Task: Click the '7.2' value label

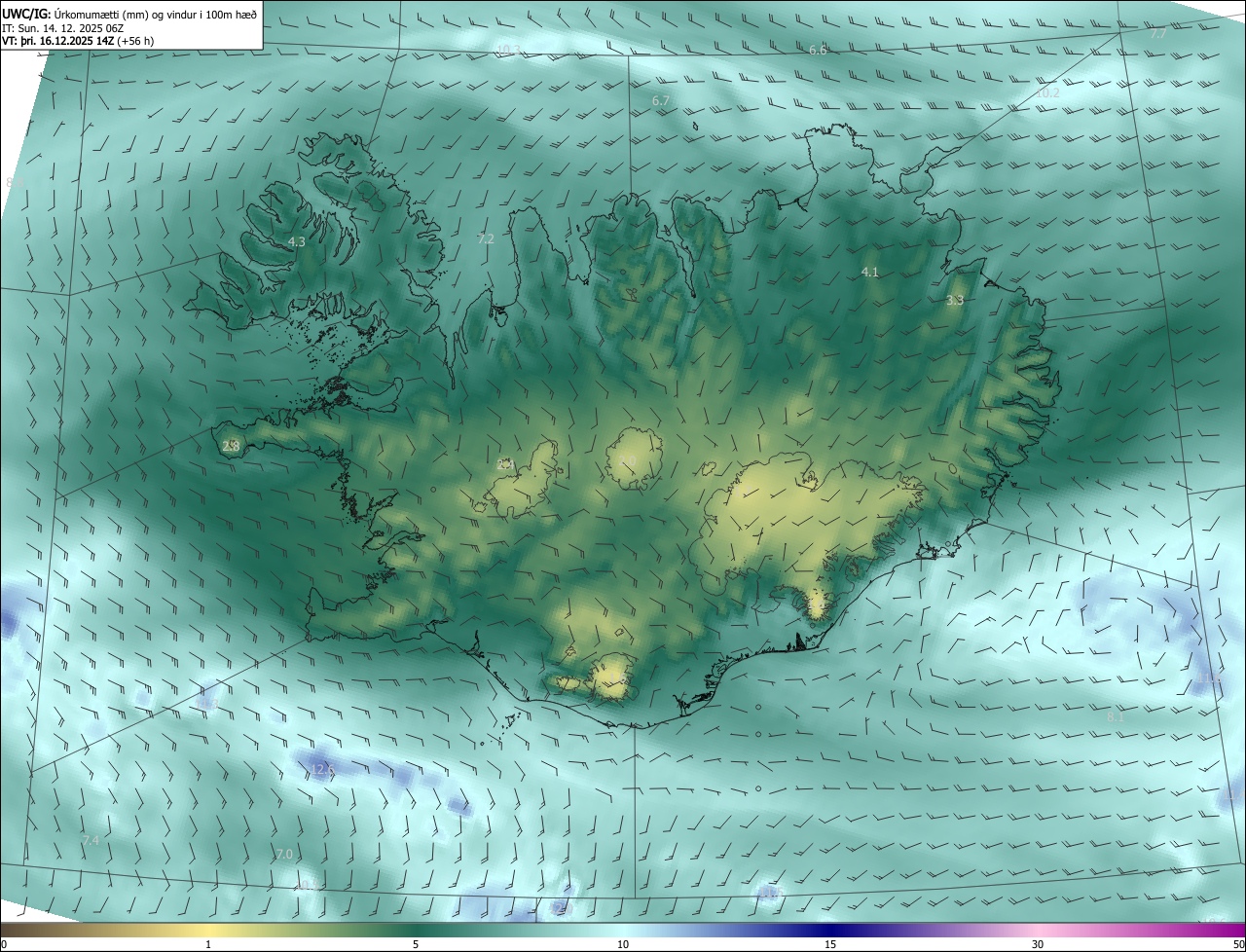Action: 486,238
